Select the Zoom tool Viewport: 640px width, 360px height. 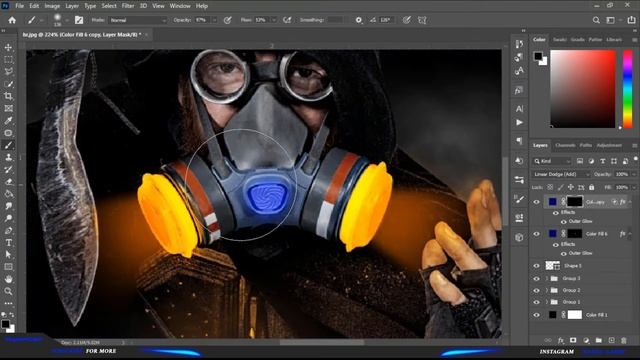(8, 291)
